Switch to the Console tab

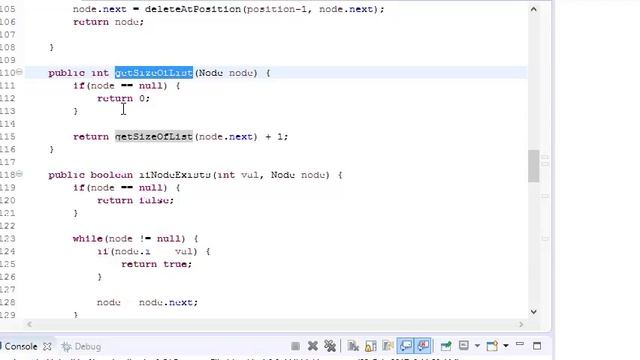21,347
